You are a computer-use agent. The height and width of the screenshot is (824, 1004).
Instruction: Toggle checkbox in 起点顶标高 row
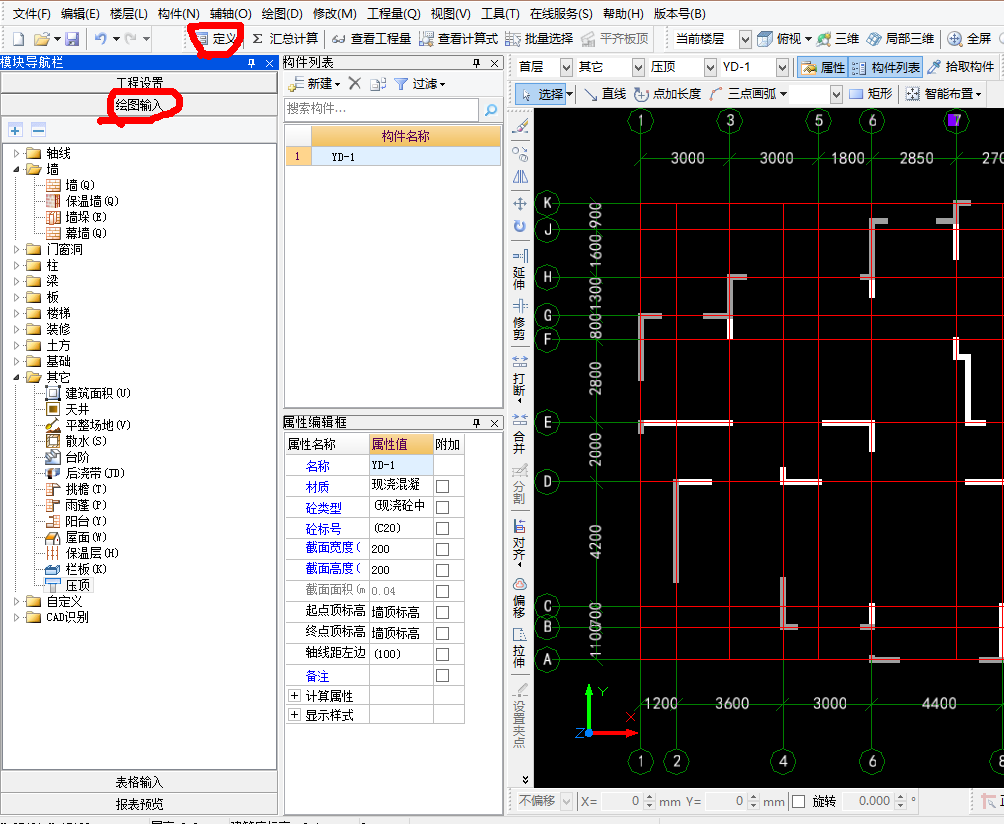[x=442, y=613]
